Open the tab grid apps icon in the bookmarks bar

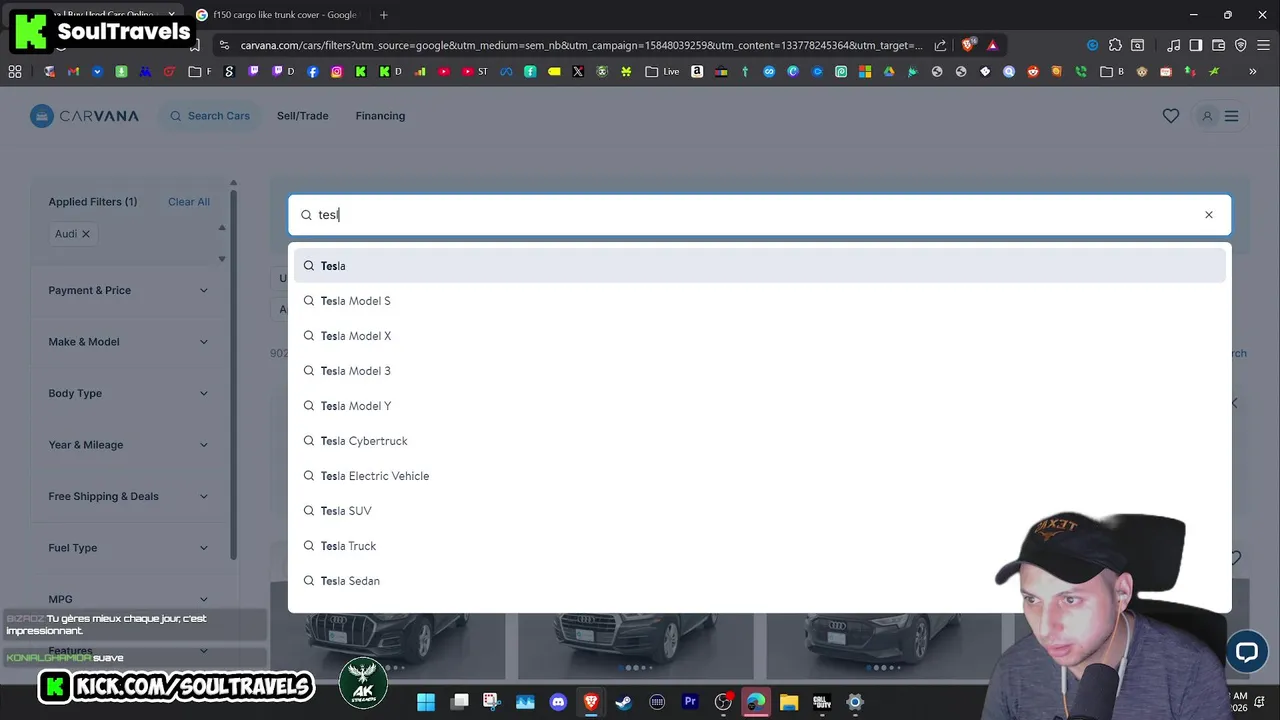(15, 72)
